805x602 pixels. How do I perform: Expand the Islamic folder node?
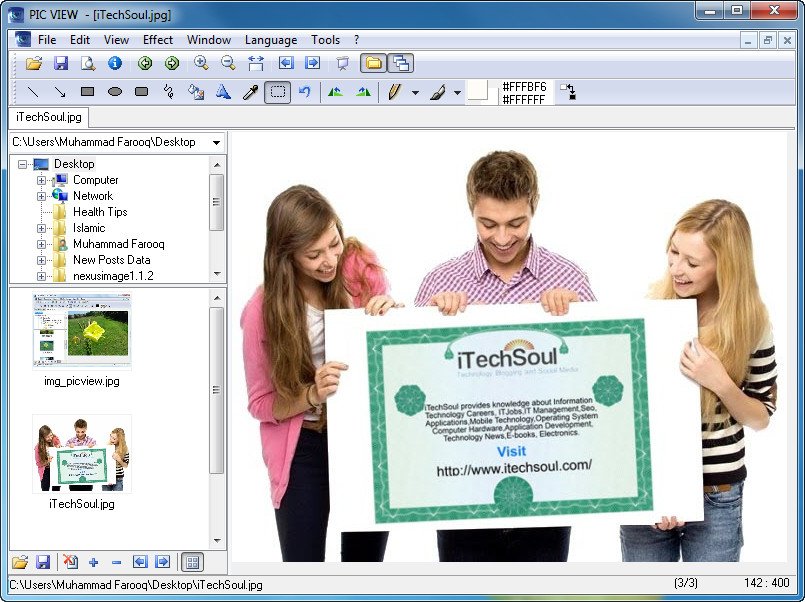[42, 228]
